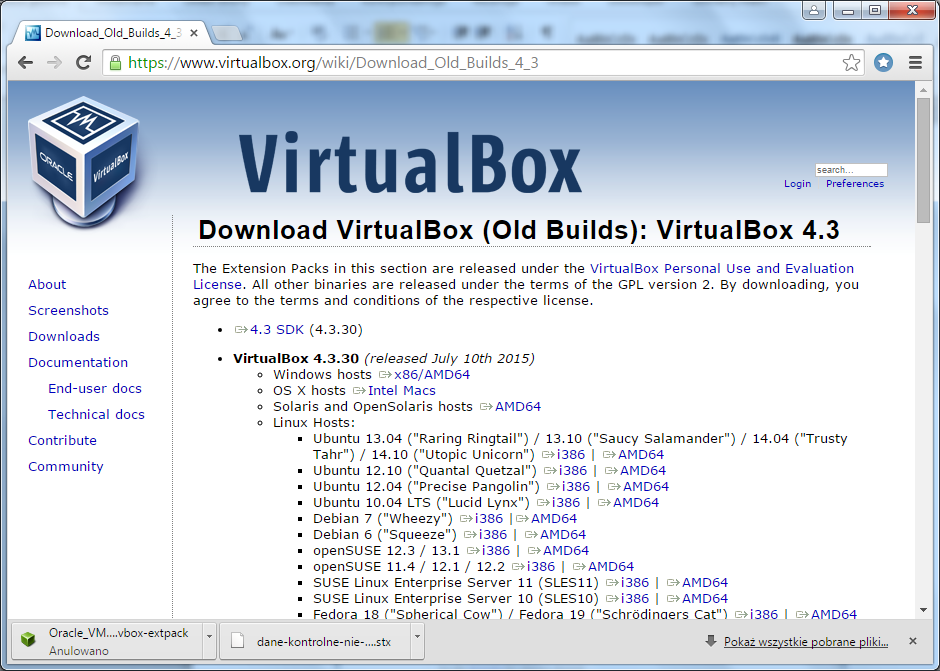Click the vertical scrollbar thumb
The image size is (940, 671).
(x=923, y=159)
